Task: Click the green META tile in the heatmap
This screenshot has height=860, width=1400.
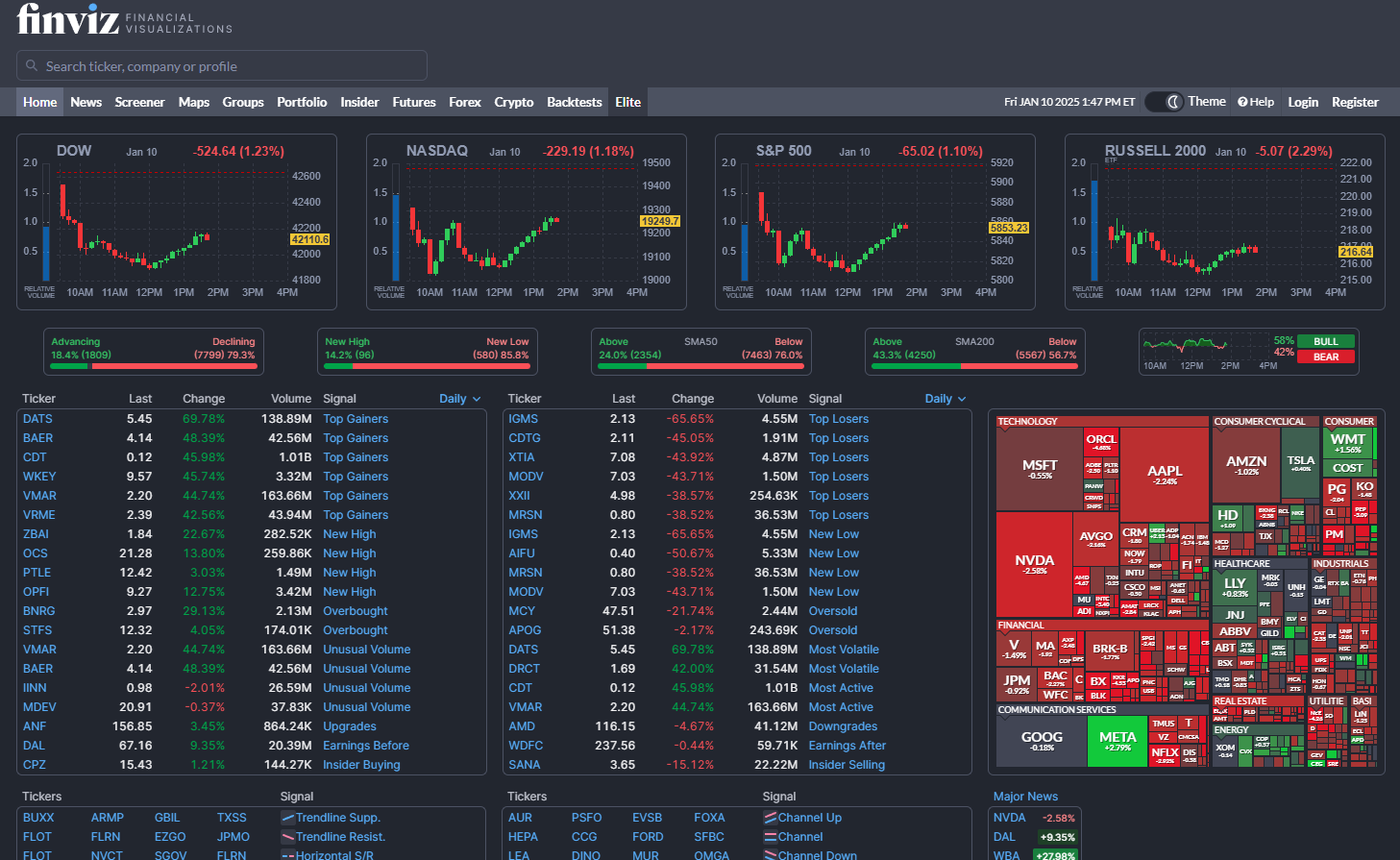Action: pos(1118,741)
